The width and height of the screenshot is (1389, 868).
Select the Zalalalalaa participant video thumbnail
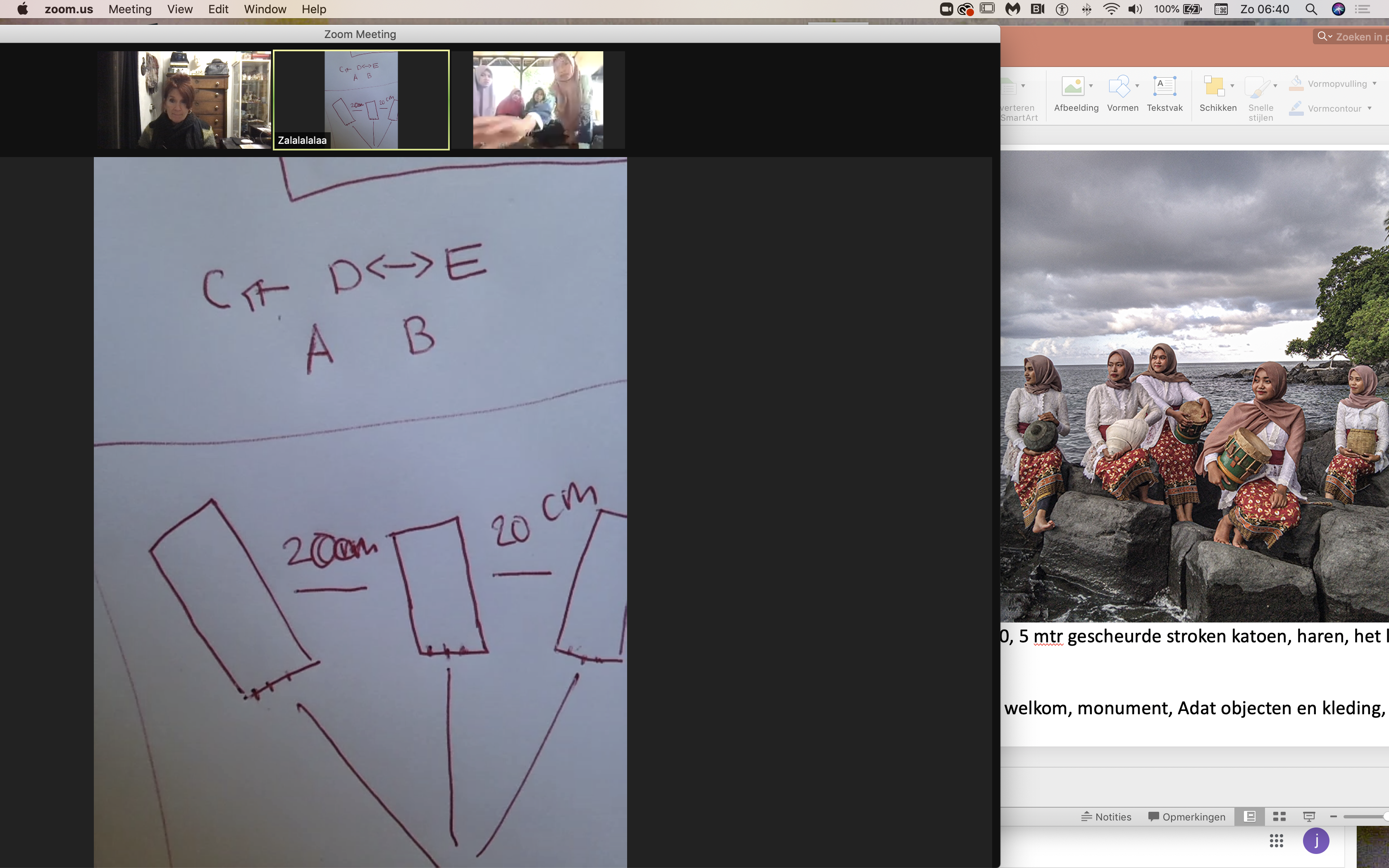(x=361, y=100)
